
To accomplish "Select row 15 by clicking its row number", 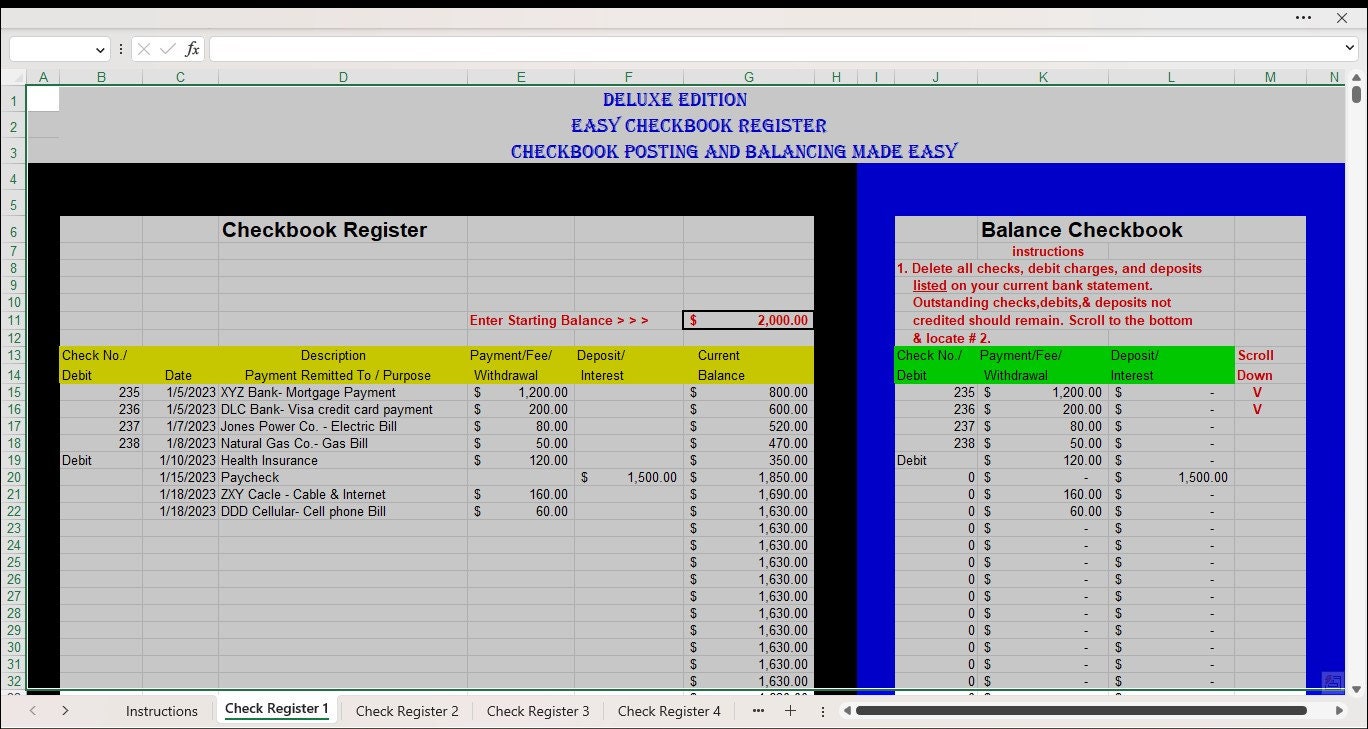I will [14, 392].
